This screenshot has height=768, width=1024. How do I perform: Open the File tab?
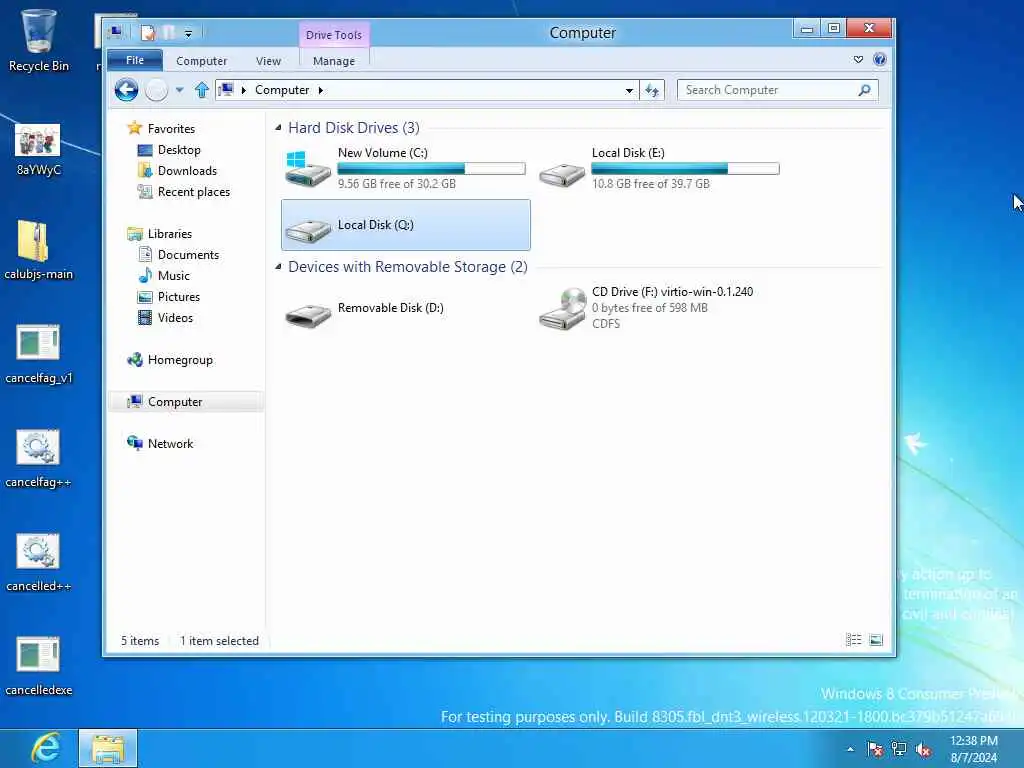(x=135, y=60)
